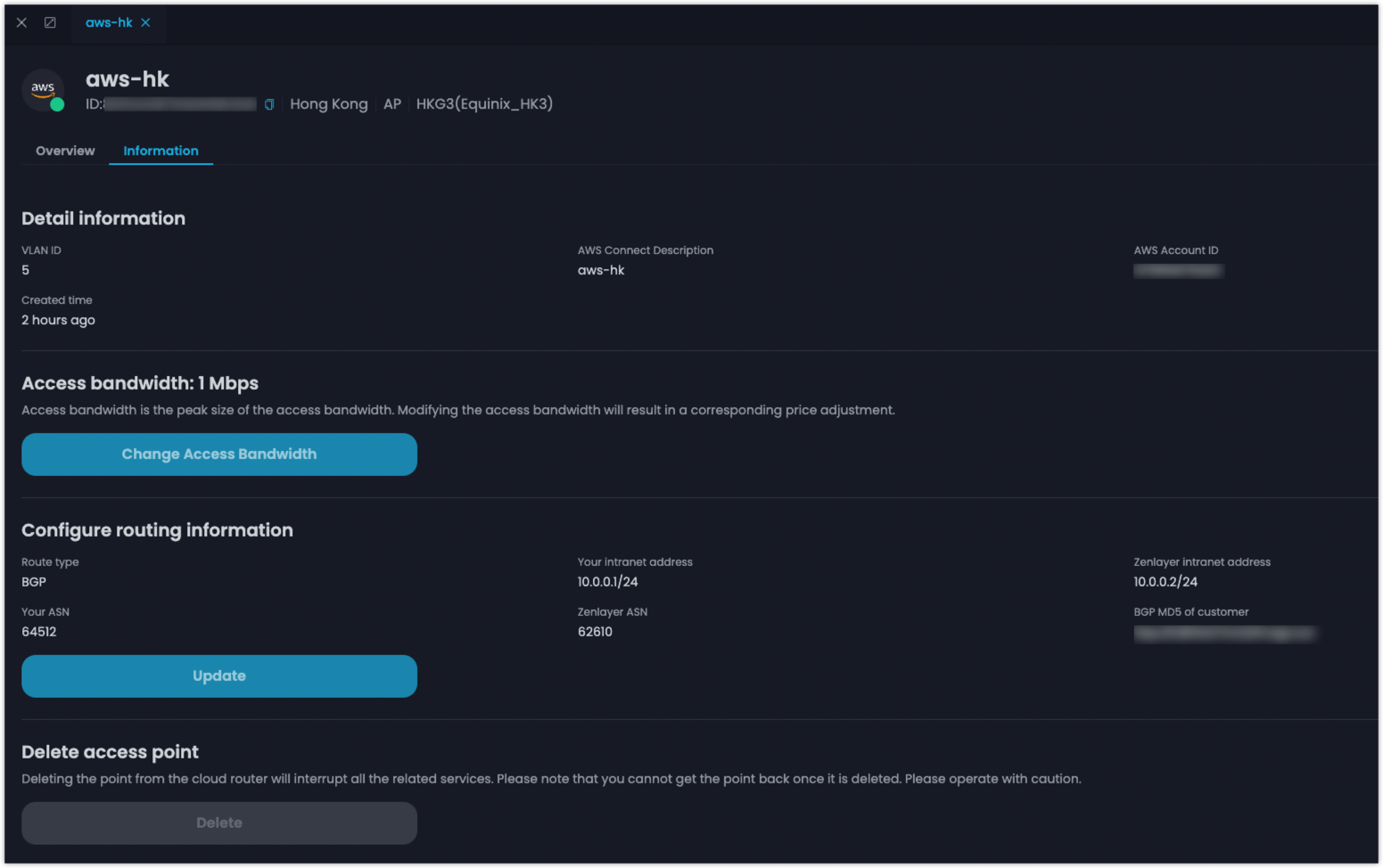Close the aws-hk tab
The width and height of the screenshot is (1383, 868).
point(145,22)
